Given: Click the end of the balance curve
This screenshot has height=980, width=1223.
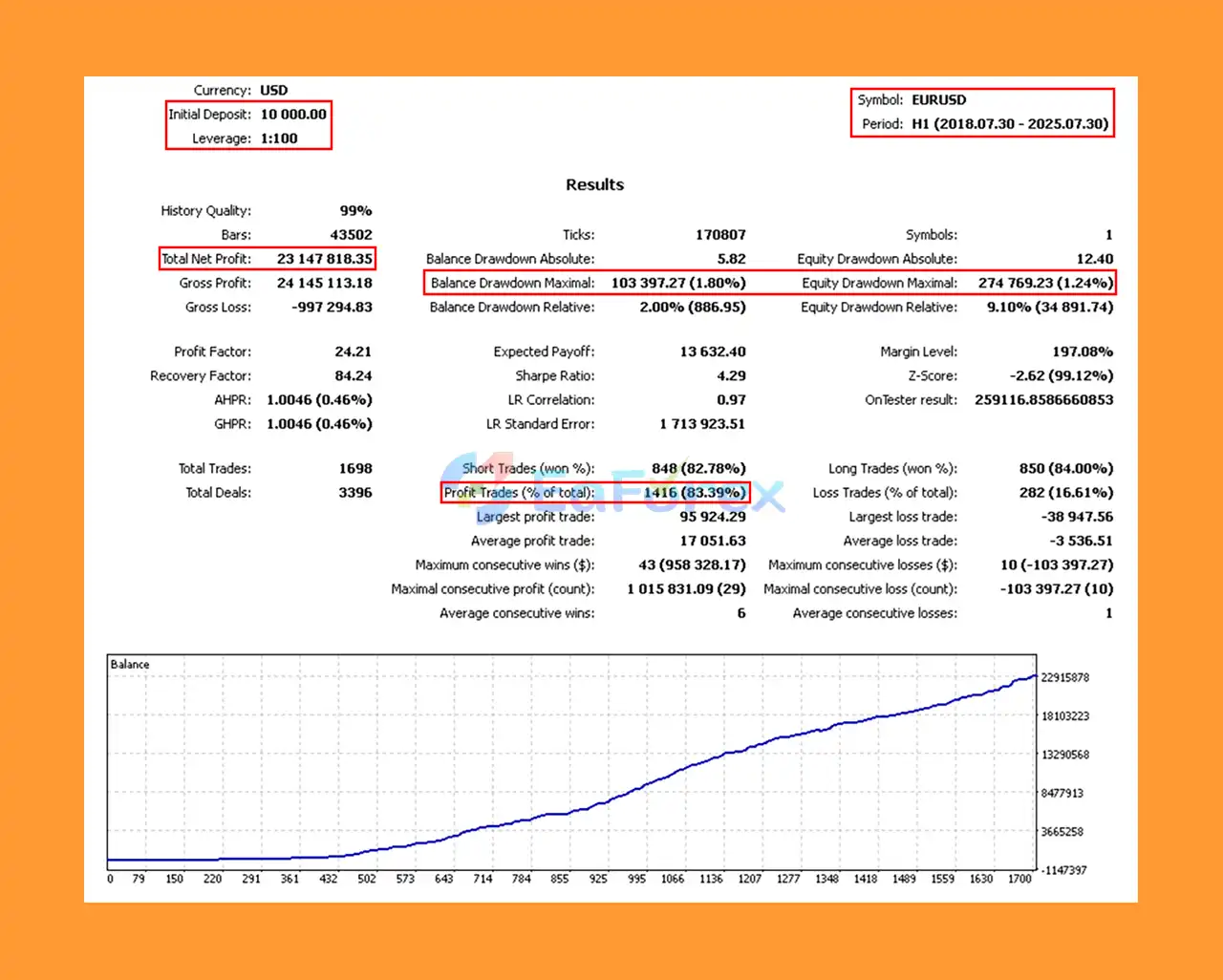Looking at the screenshot, I should 1035,676.
